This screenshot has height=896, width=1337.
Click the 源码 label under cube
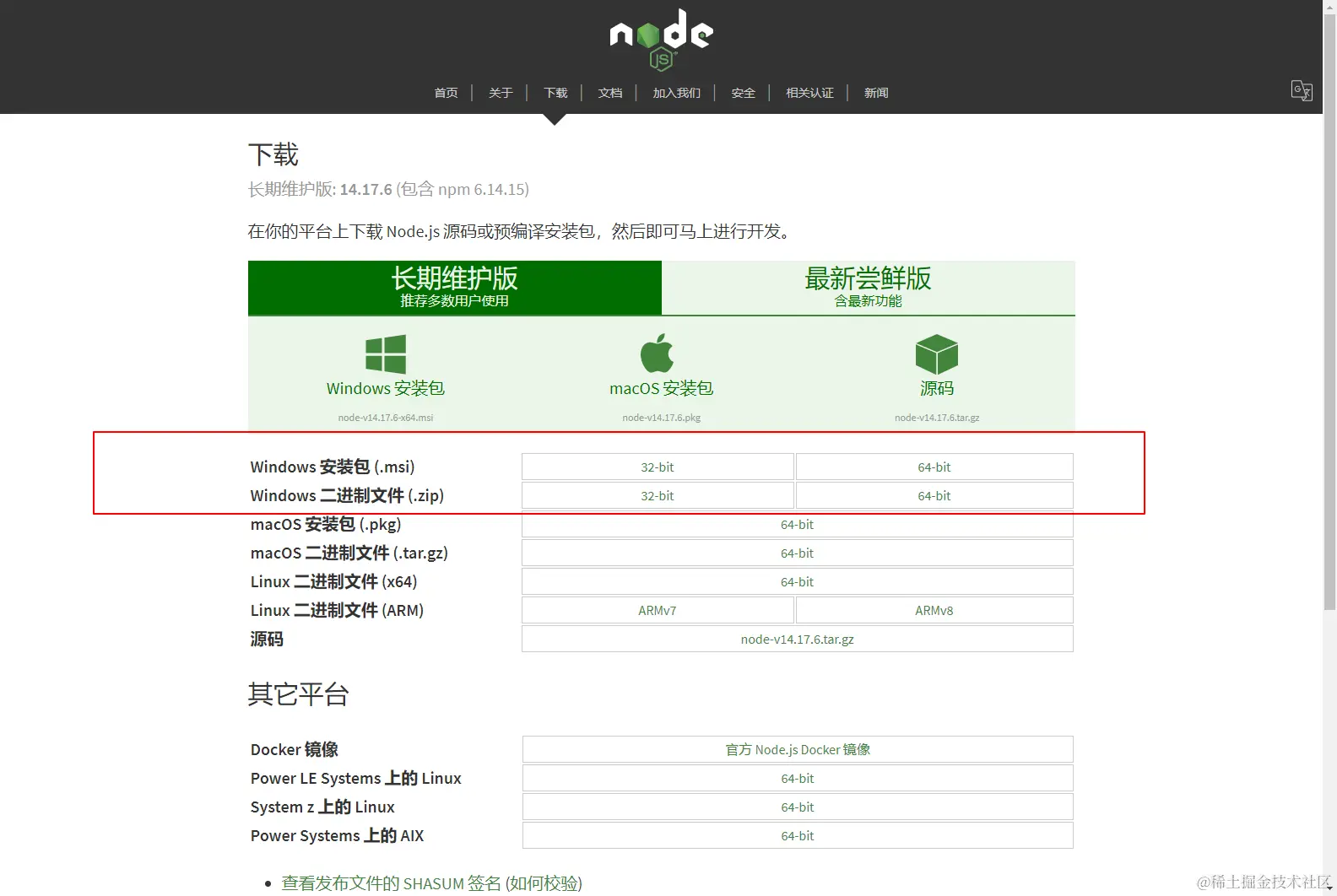937,388
